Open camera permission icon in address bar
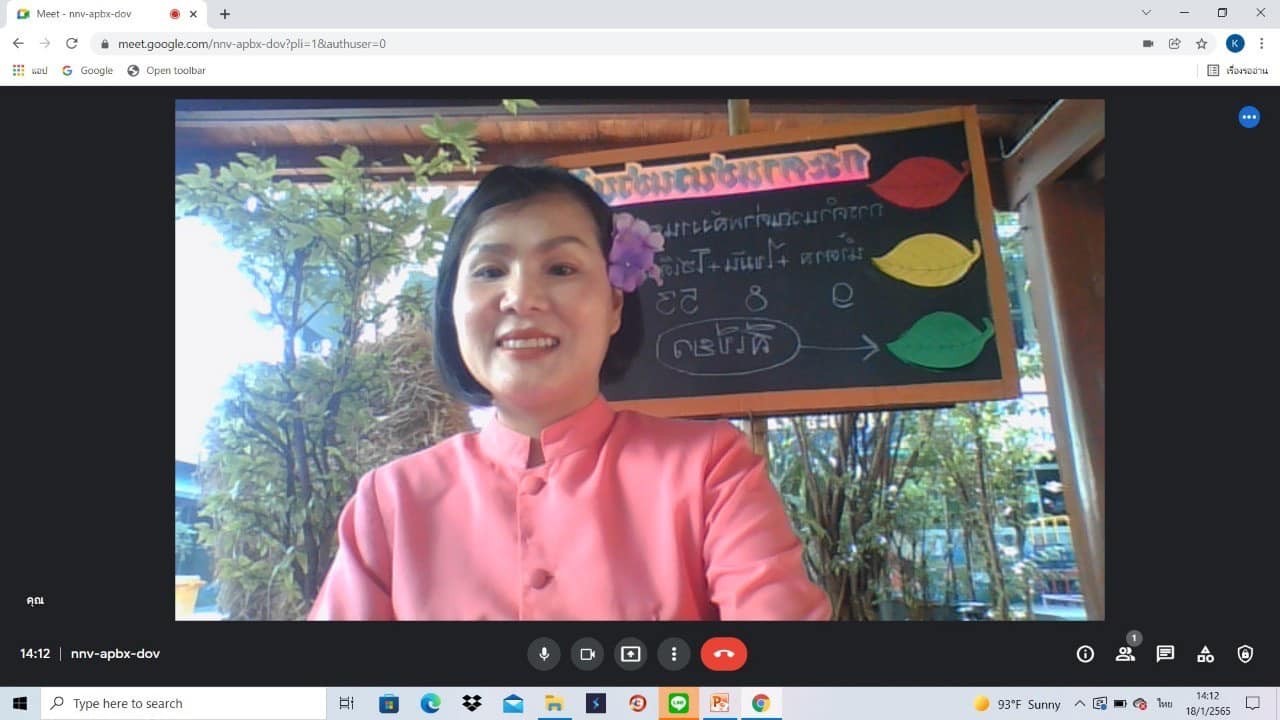 (x=1148, y=43)
